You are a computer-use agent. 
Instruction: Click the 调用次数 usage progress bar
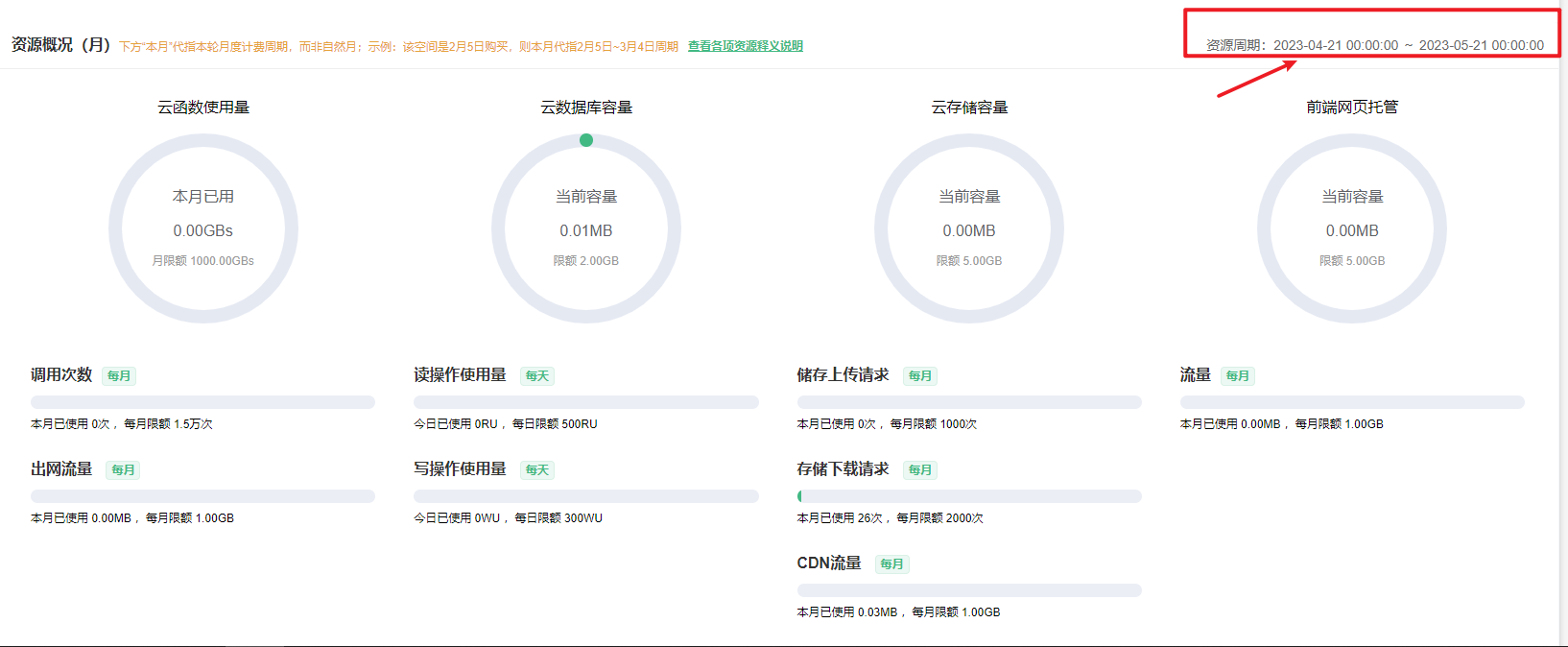202,402
